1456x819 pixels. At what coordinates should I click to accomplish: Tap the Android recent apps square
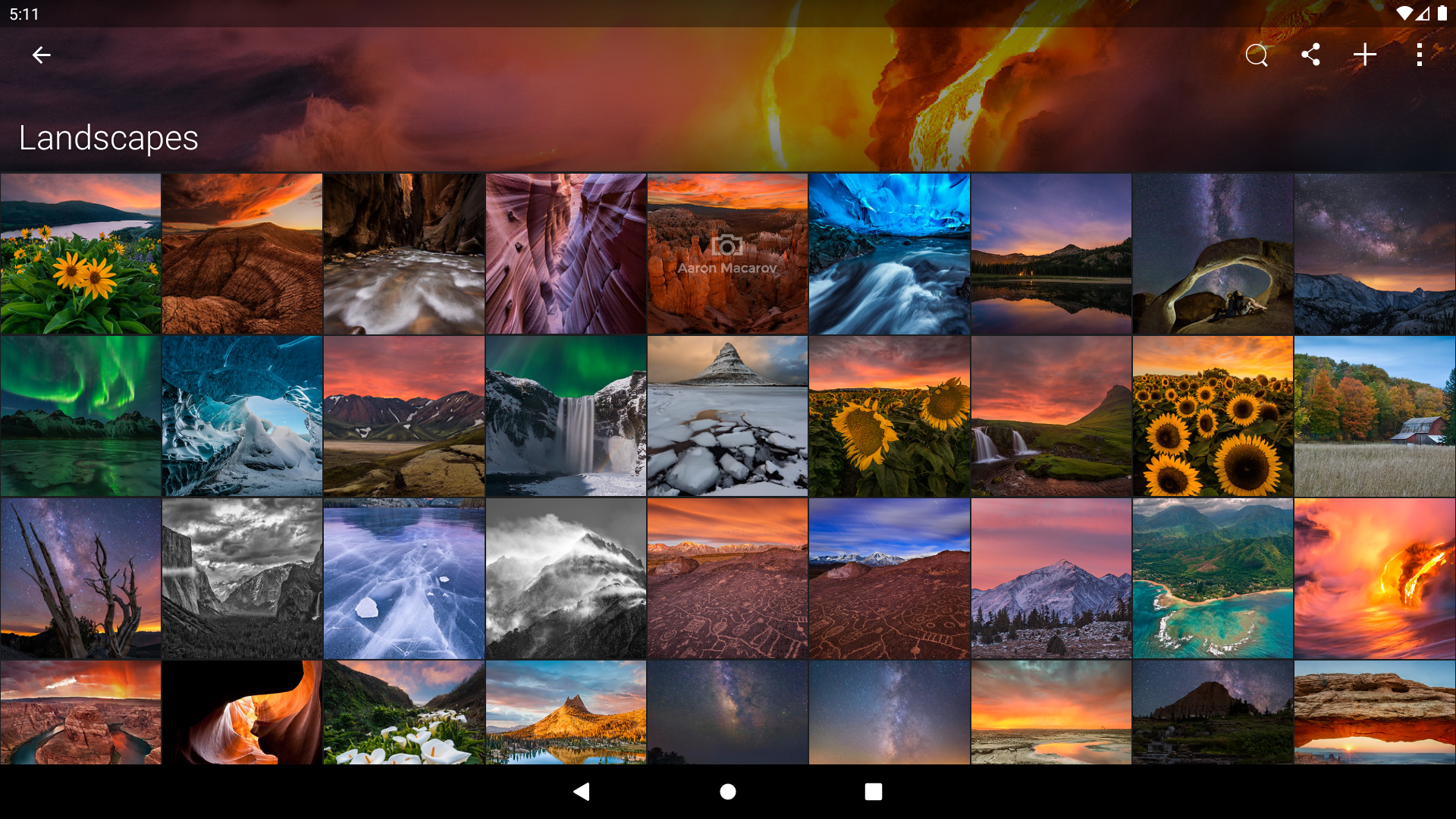[874, 792]
